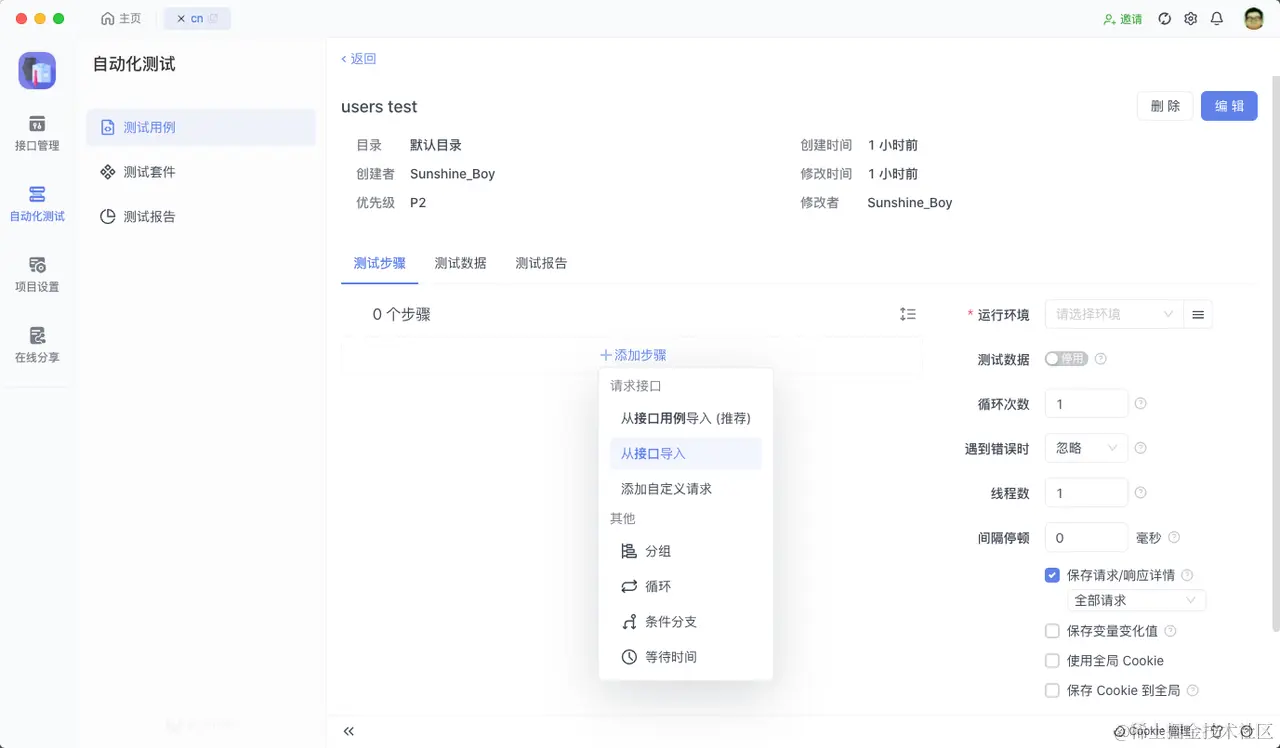Click help icon next to 线程数
Viewport: 1280px width, 748px height.
point(1140,493)
